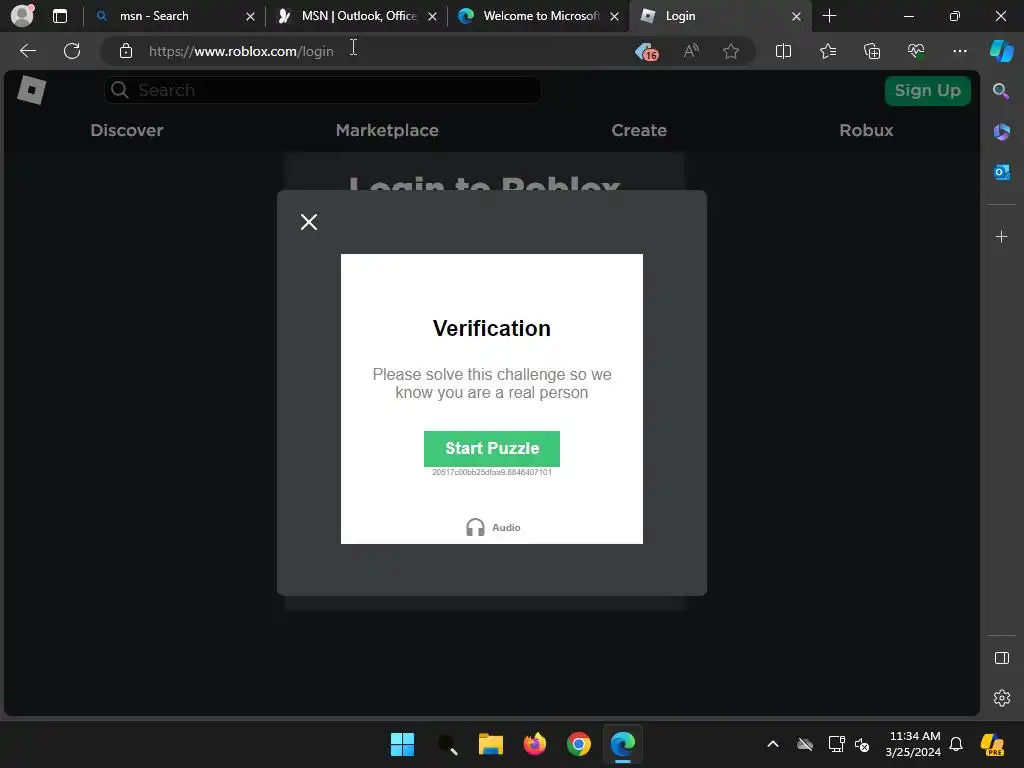This screenshot has height=768, width=1024.
Task: Open the shopping coupons icon with badge 16
Action: [x=647, y=52]
